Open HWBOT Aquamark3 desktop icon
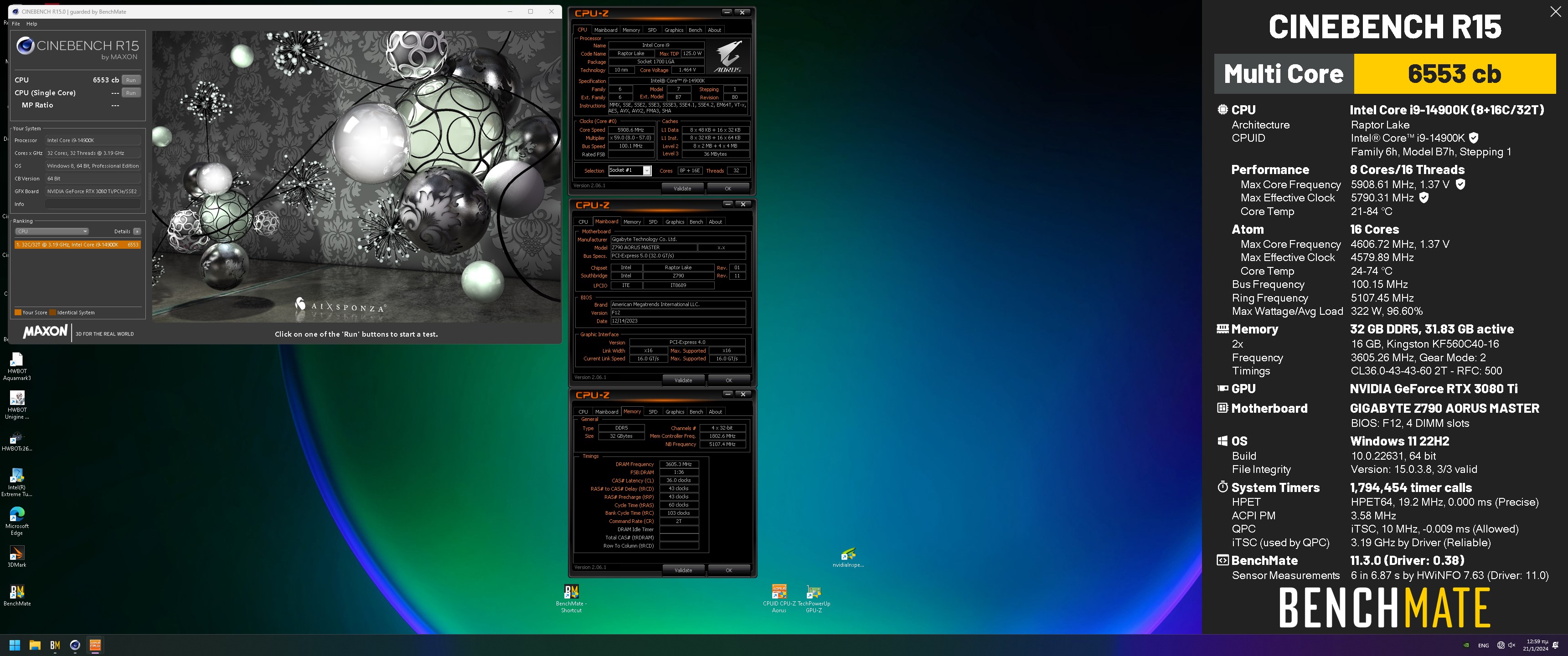Image resolution: width=1568 pixels, height=656 pixels. [x=17, y=366]
